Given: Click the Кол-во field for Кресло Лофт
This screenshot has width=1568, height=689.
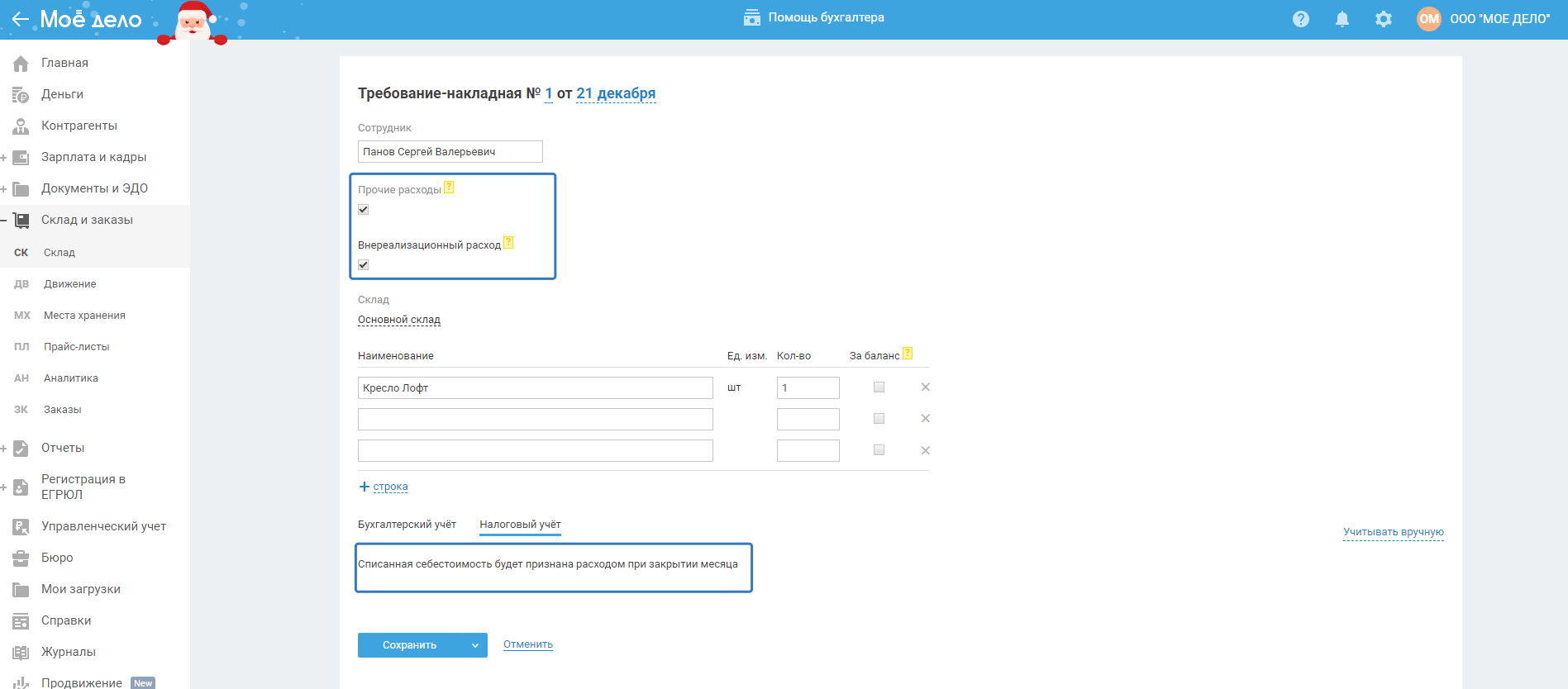Looking at the screenshot, I should 808,388.
